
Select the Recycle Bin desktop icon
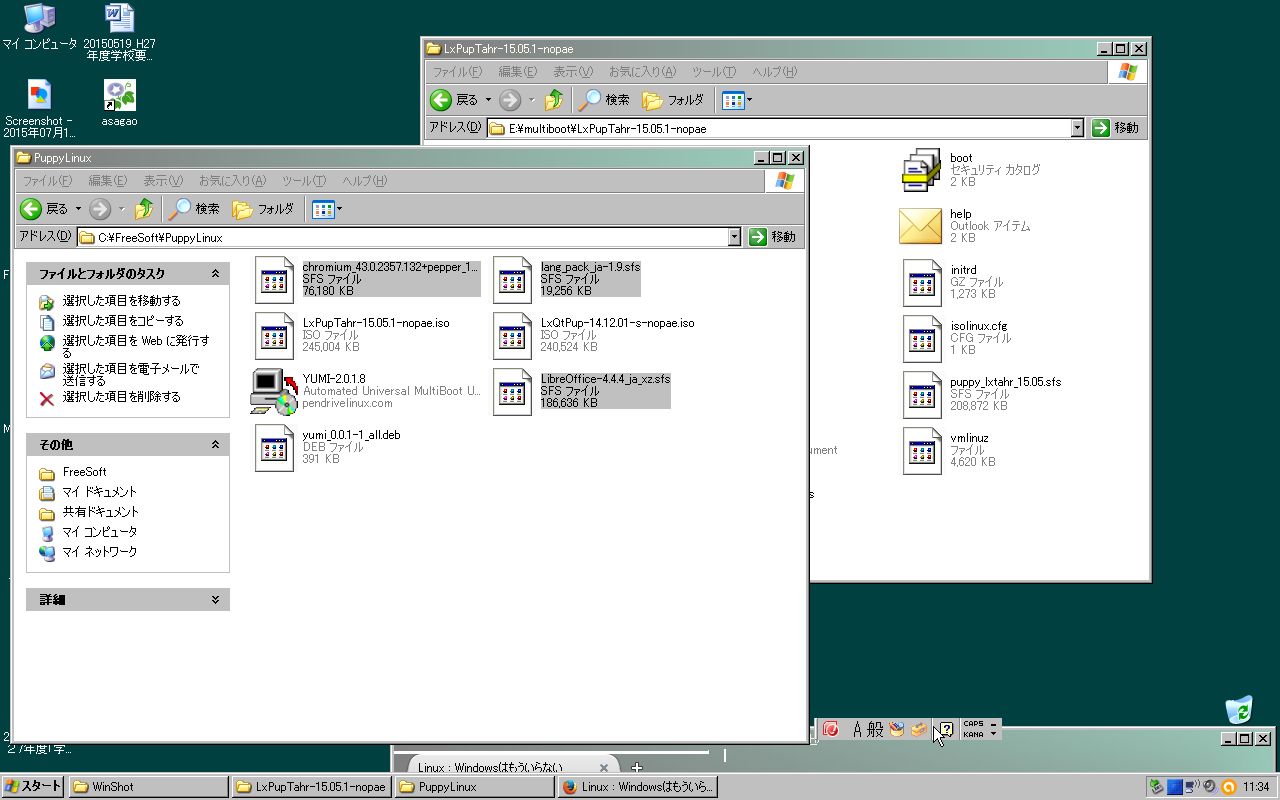1239,709
